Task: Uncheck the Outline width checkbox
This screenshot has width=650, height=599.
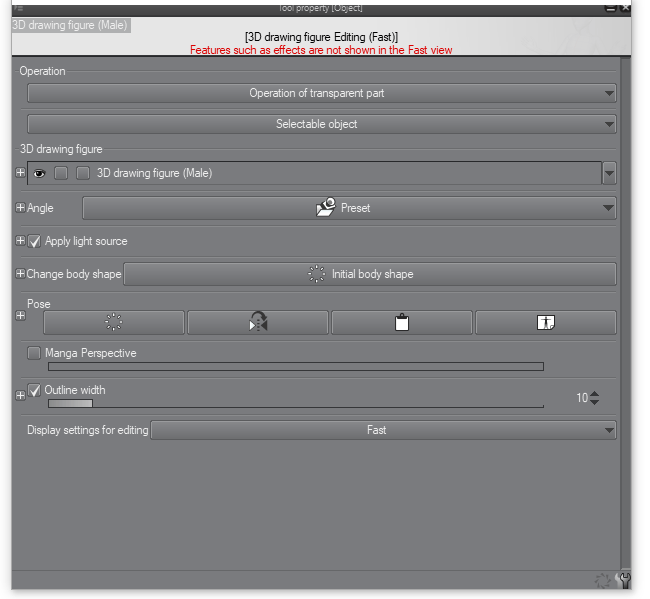Action: tap(34, 390)
